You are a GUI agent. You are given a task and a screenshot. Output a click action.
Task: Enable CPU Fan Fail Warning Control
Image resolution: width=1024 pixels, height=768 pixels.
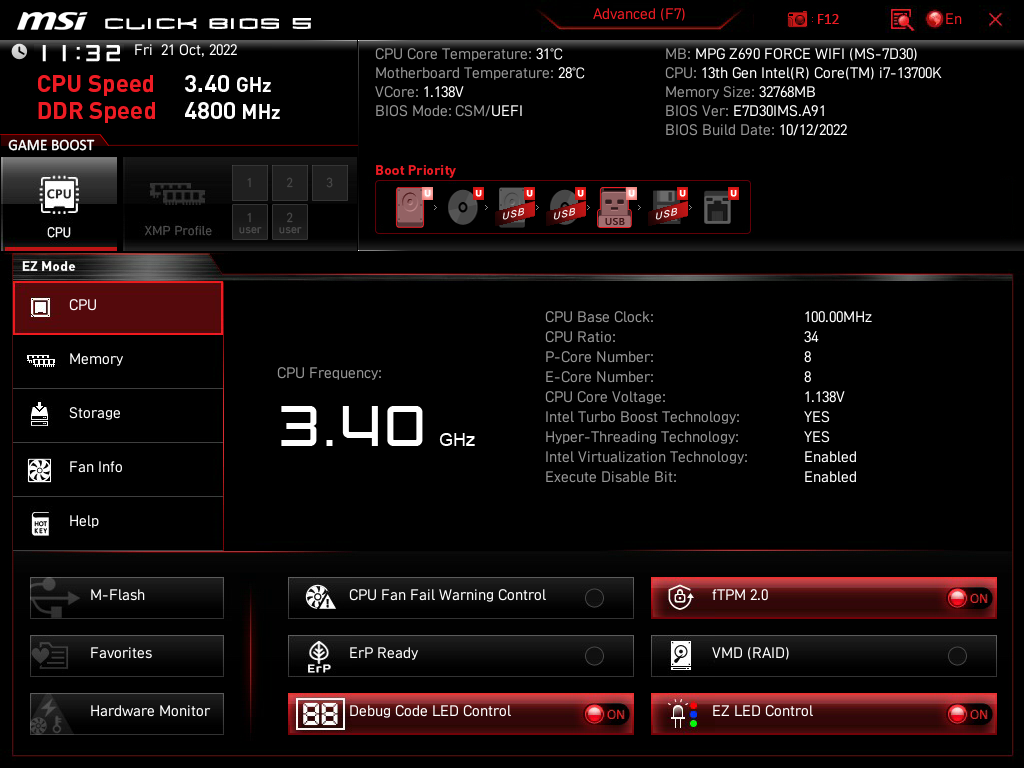(x=594, y=598)
